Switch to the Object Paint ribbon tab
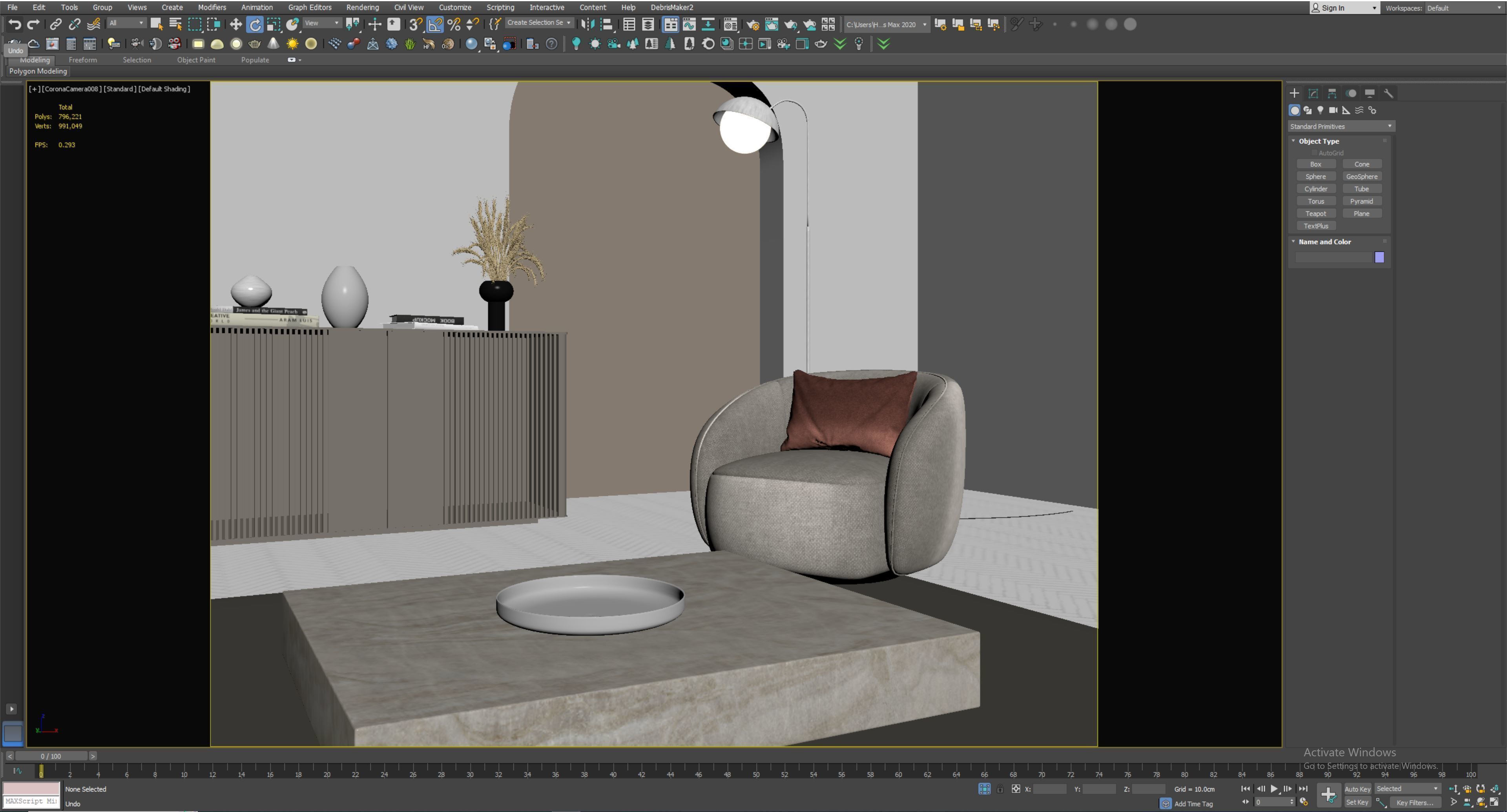1507x812 pixels. pos(196,60)
